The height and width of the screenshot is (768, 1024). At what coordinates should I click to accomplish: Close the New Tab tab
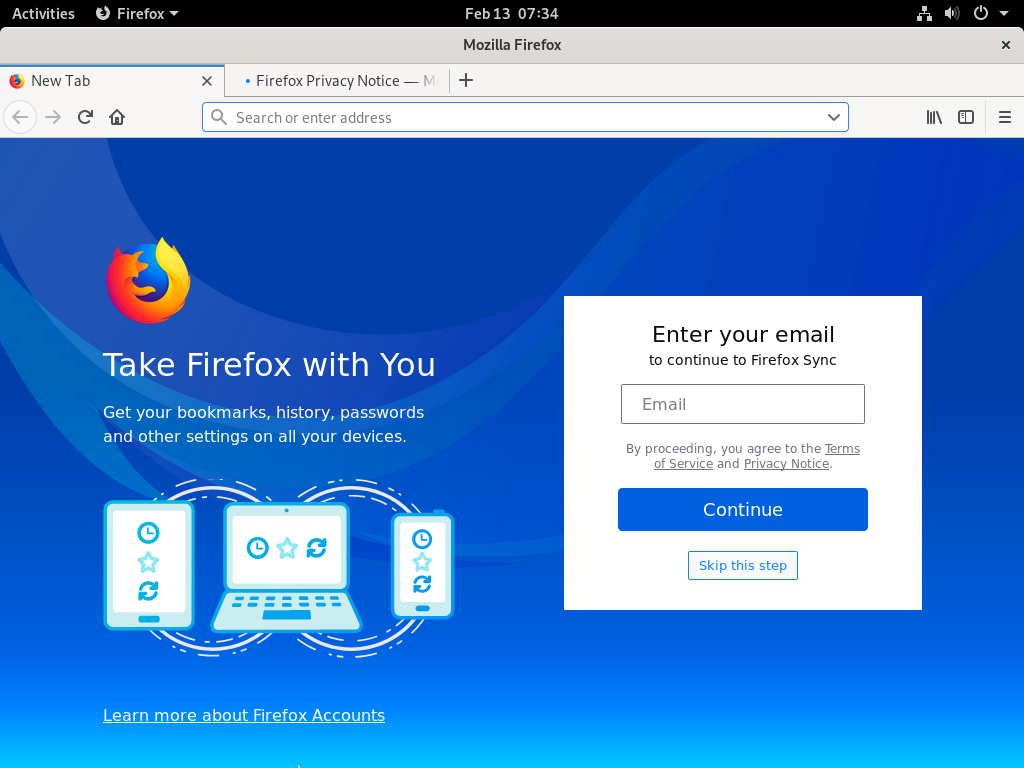pos(207,81)
